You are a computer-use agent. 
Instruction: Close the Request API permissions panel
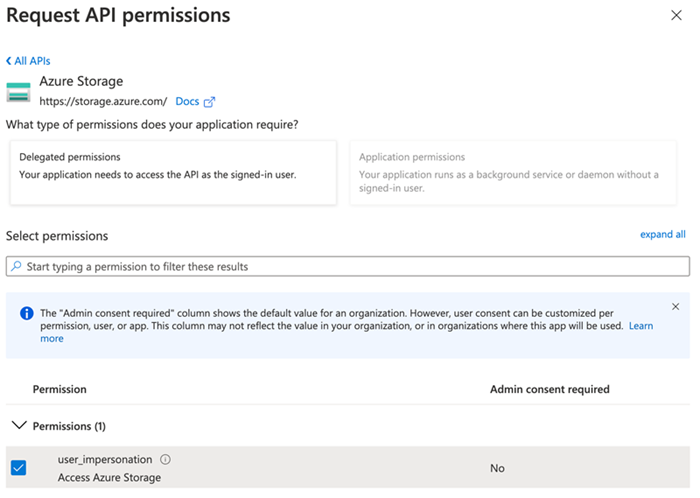point(676,16)
